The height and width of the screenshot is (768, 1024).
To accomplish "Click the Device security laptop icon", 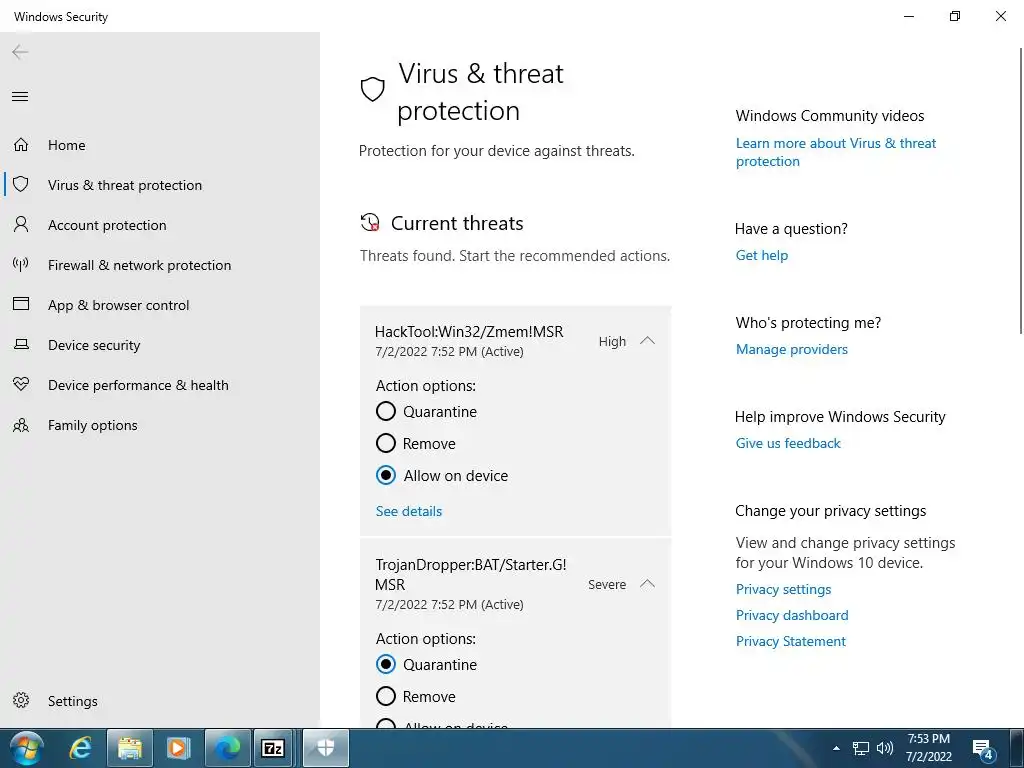I will click(21, 344).
